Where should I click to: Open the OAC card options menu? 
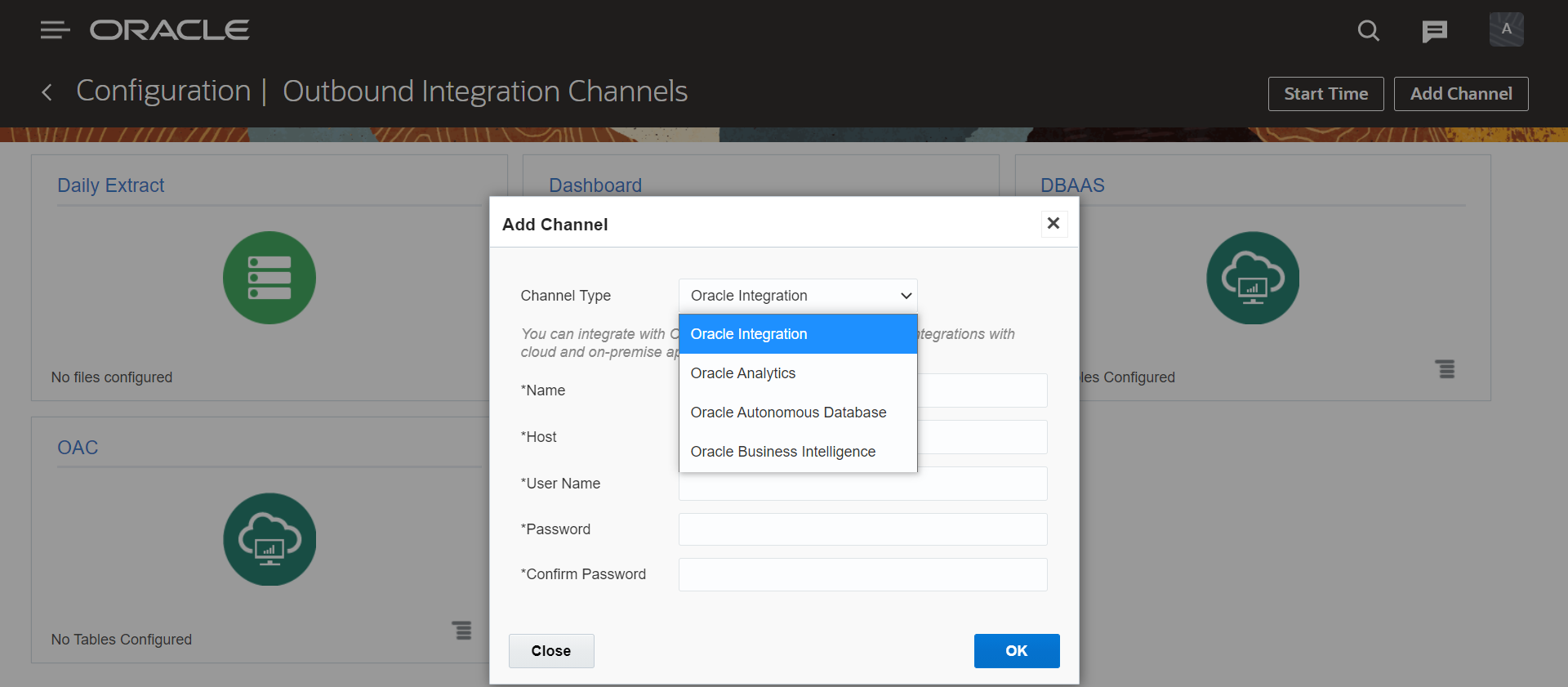462,630
